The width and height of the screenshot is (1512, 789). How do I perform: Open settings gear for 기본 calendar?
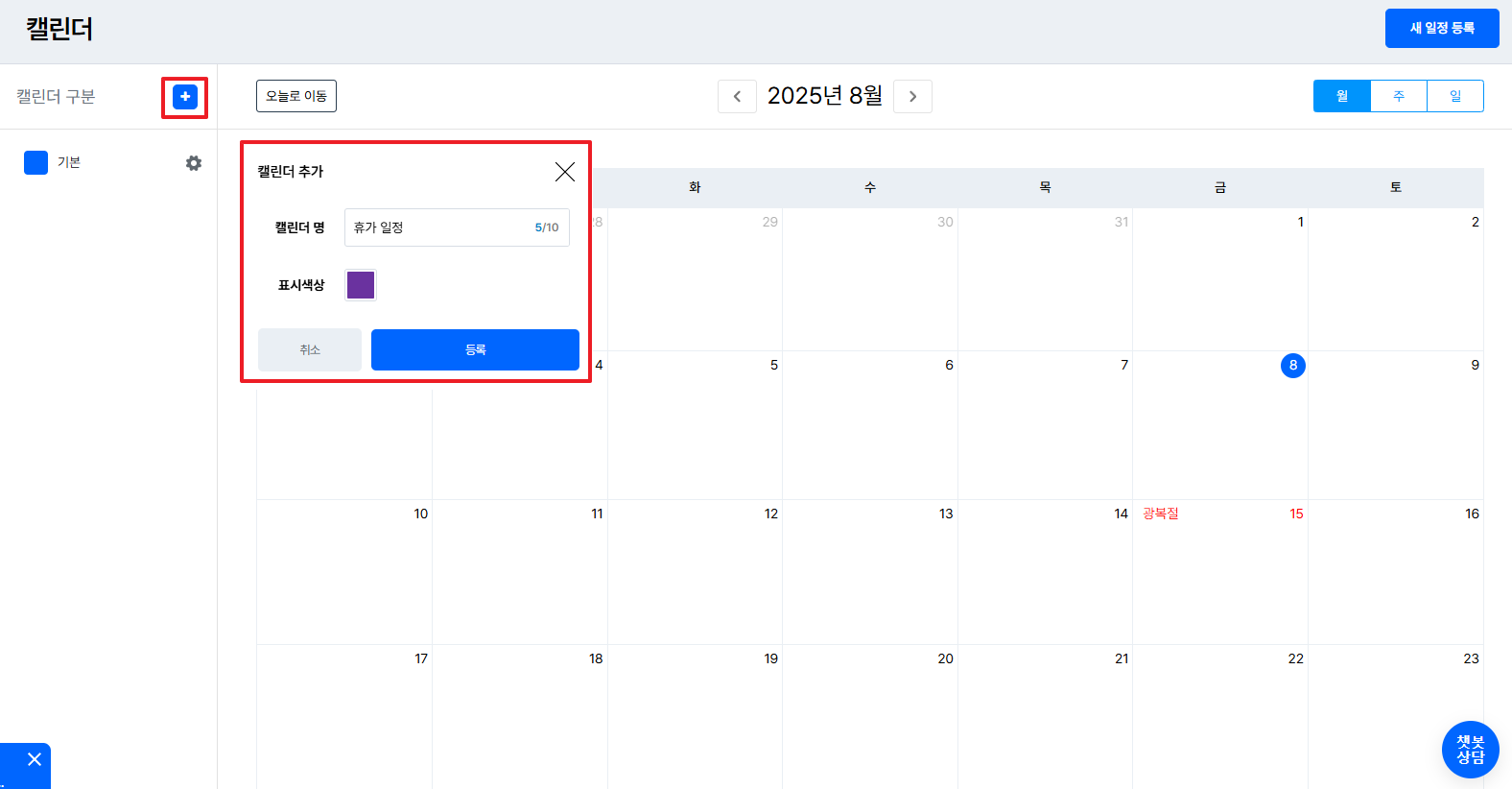194,163
